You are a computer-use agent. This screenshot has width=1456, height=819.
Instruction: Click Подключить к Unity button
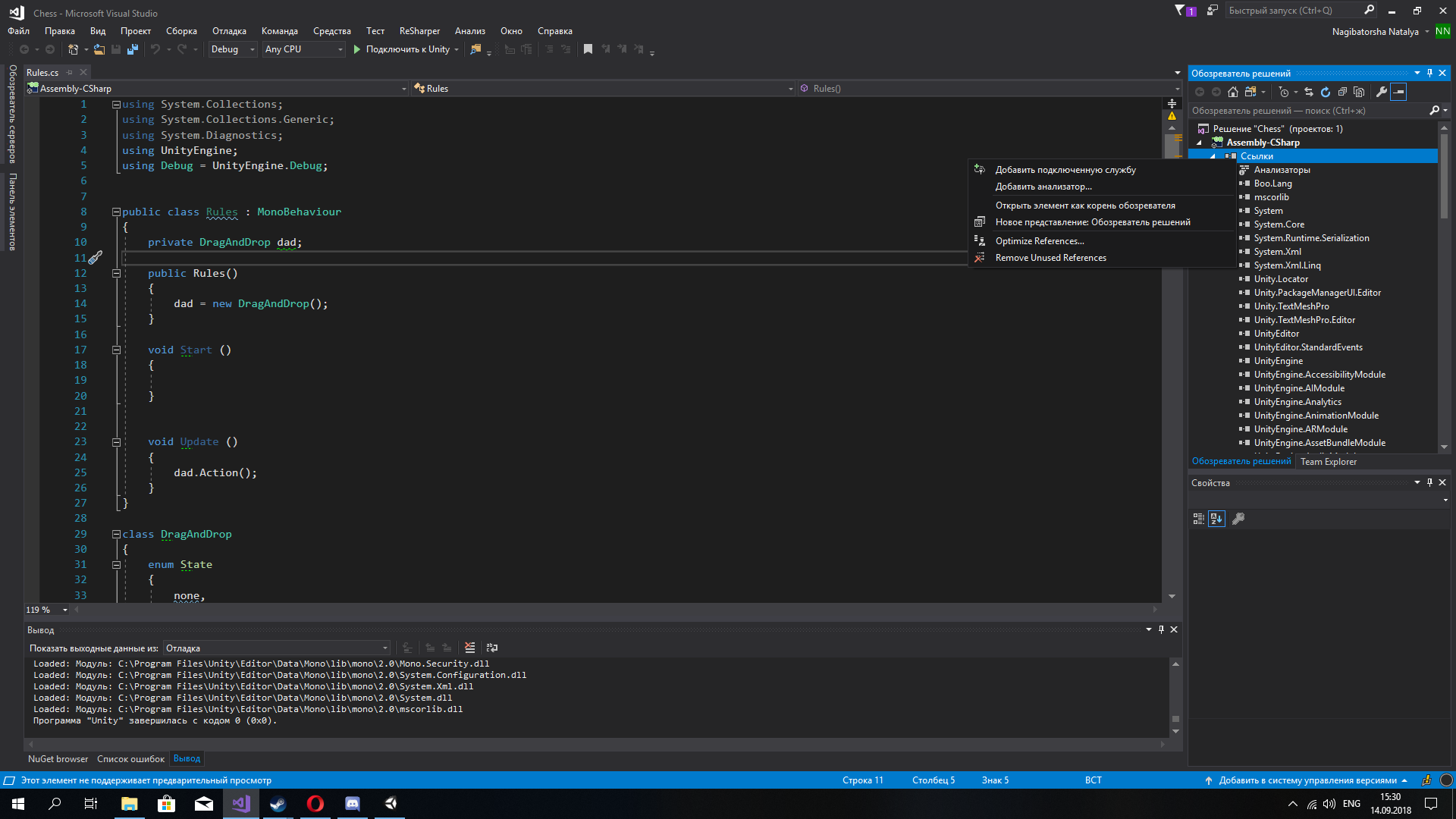[x=406, y=49]
